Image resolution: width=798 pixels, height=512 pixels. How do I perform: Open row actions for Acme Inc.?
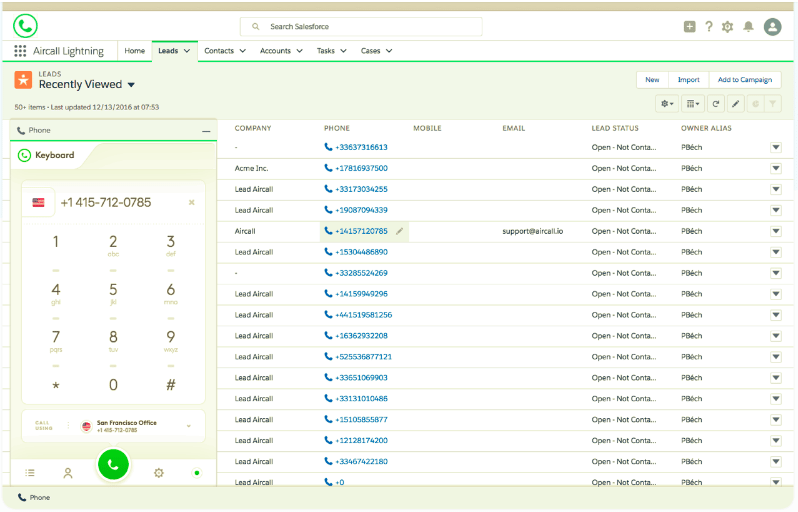[x=776, y=168]
